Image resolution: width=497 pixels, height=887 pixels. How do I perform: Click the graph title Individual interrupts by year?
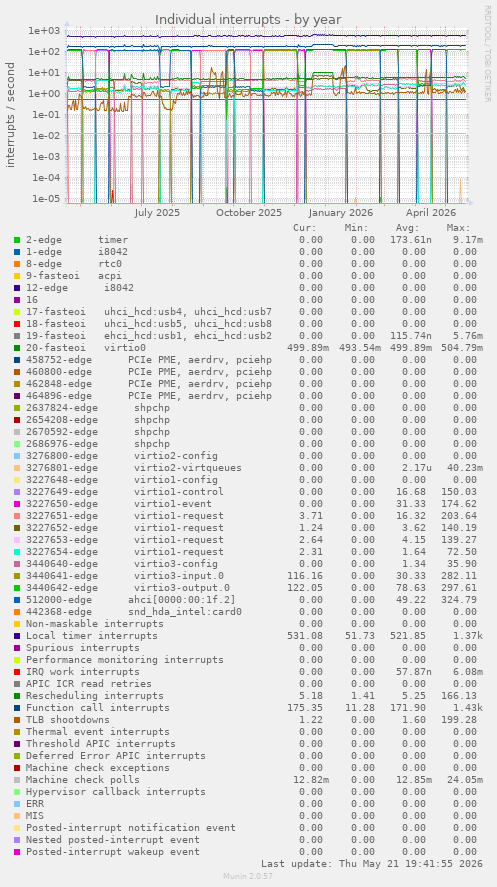[248, 20]
